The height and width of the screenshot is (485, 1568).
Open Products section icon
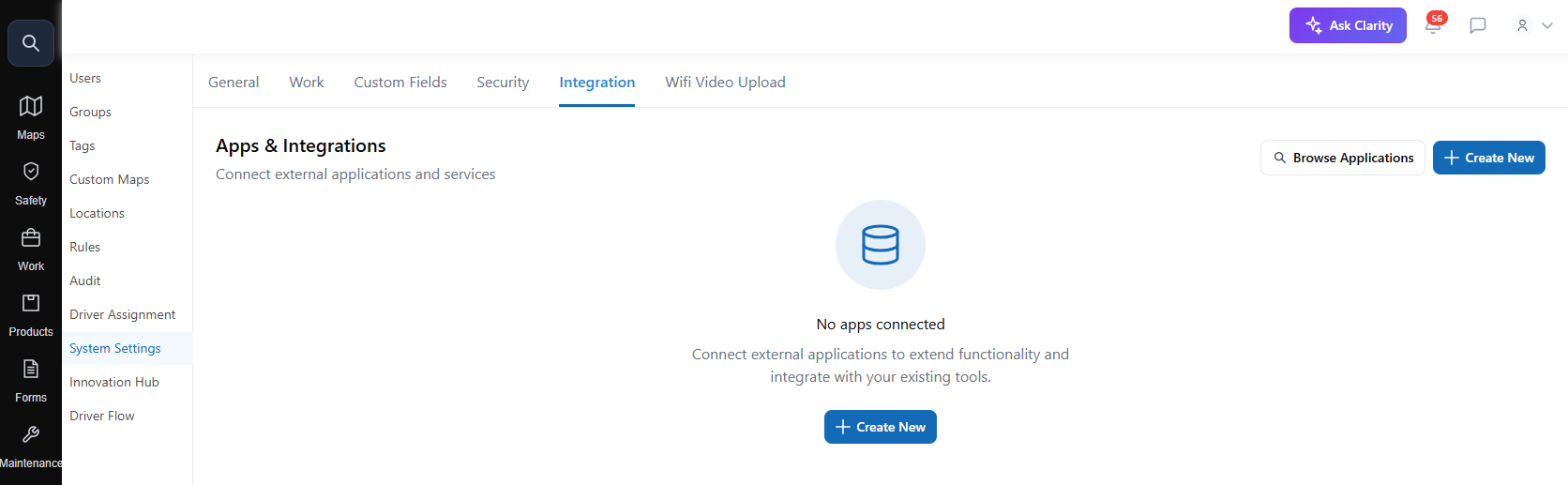(x=31, y=314)
